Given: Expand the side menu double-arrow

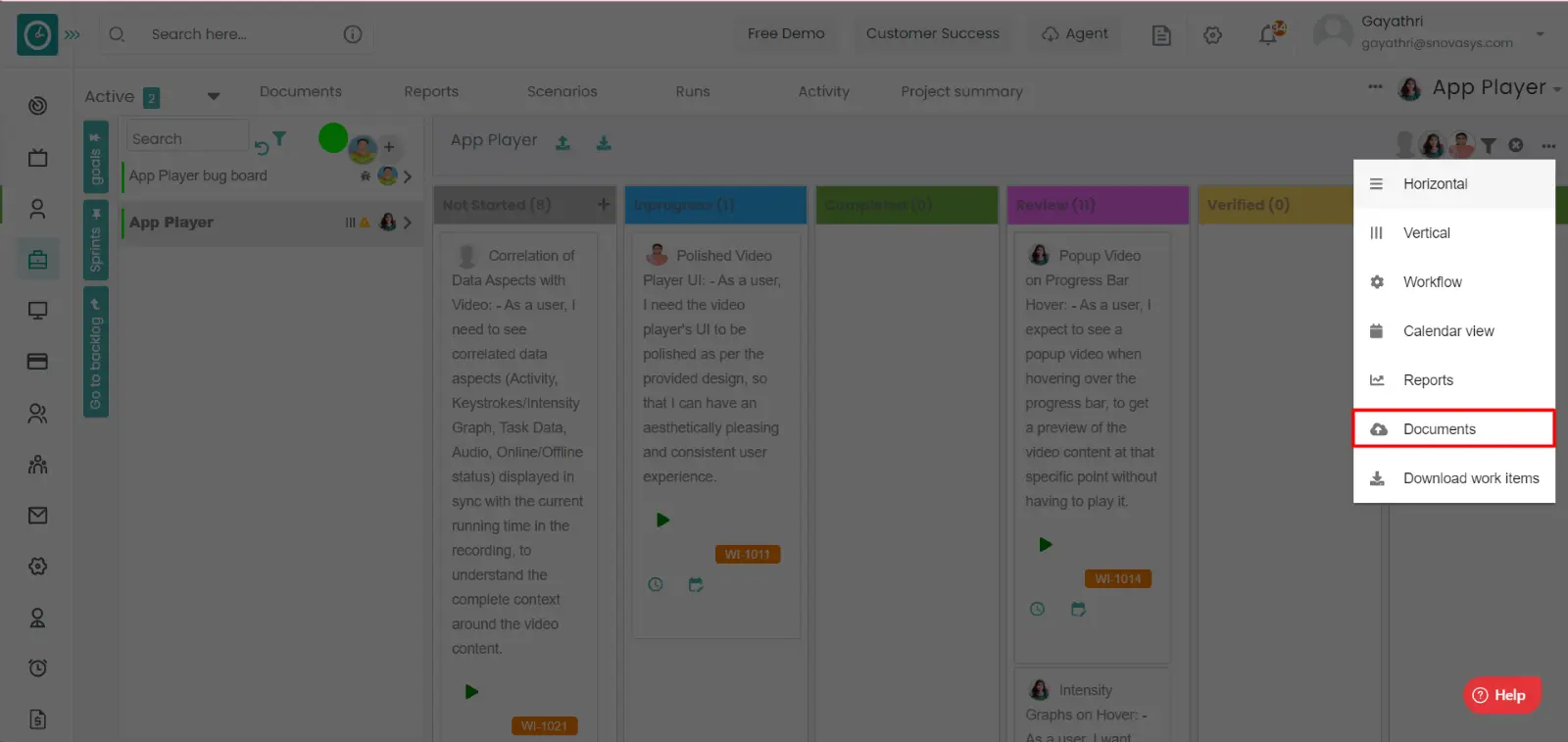Looking at the screenshot, I should point(73,34).
